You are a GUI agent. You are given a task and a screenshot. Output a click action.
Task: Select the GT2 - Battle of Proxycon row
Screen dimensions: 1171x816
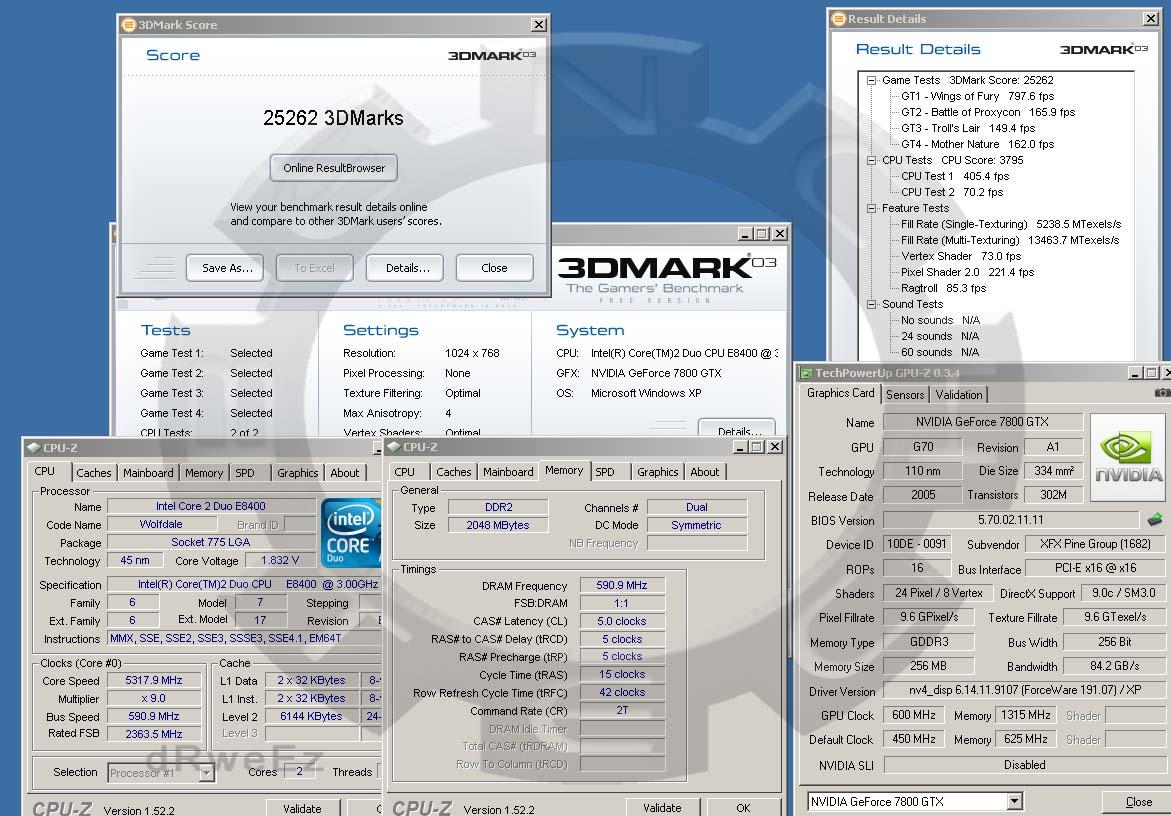988,112
